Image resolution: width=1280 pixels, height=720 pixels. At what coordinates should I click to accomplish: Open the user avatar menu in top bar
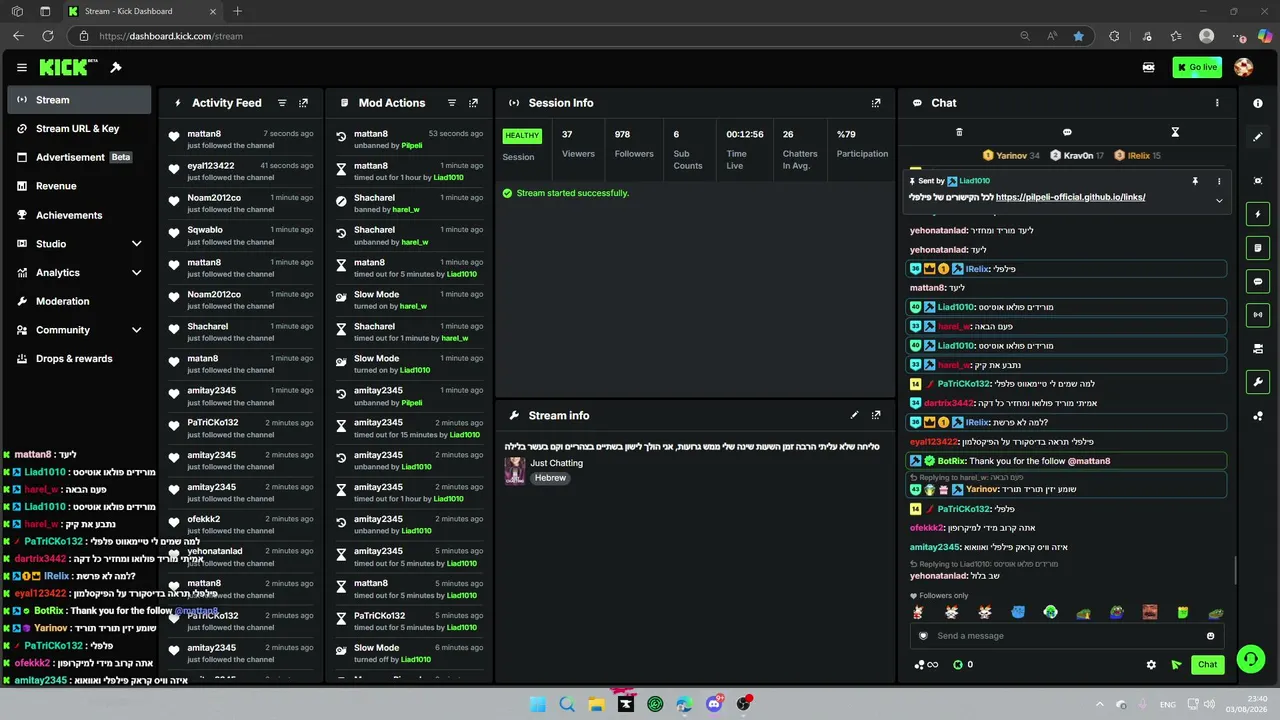1244,68
